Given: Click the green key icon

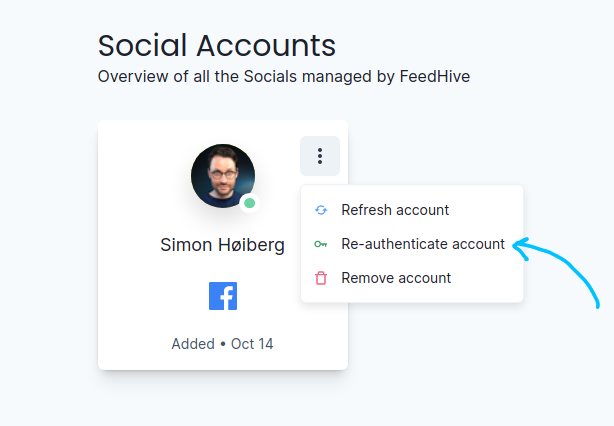Looking at the screenshot, I should coord(321,244).
